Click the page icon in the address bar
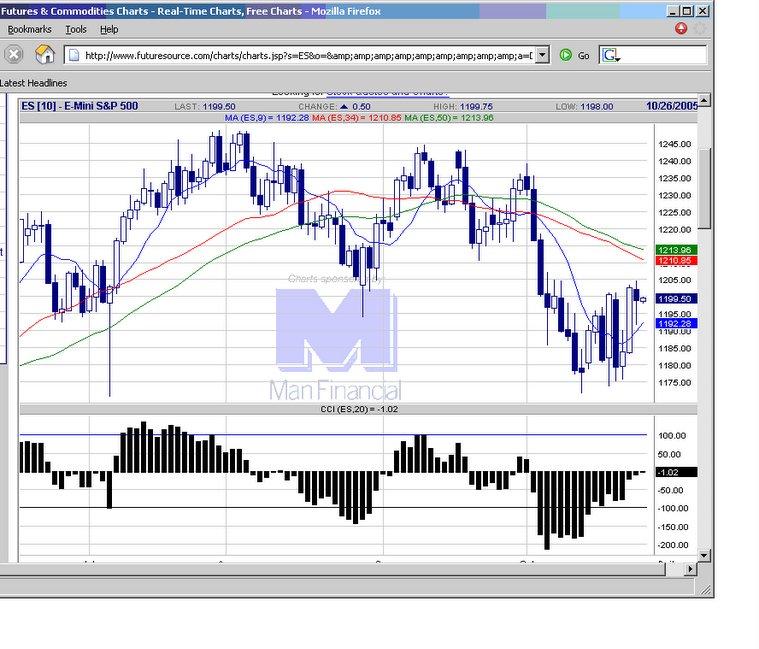The height and width of the screenshot is (649, 759). [74, 55]
